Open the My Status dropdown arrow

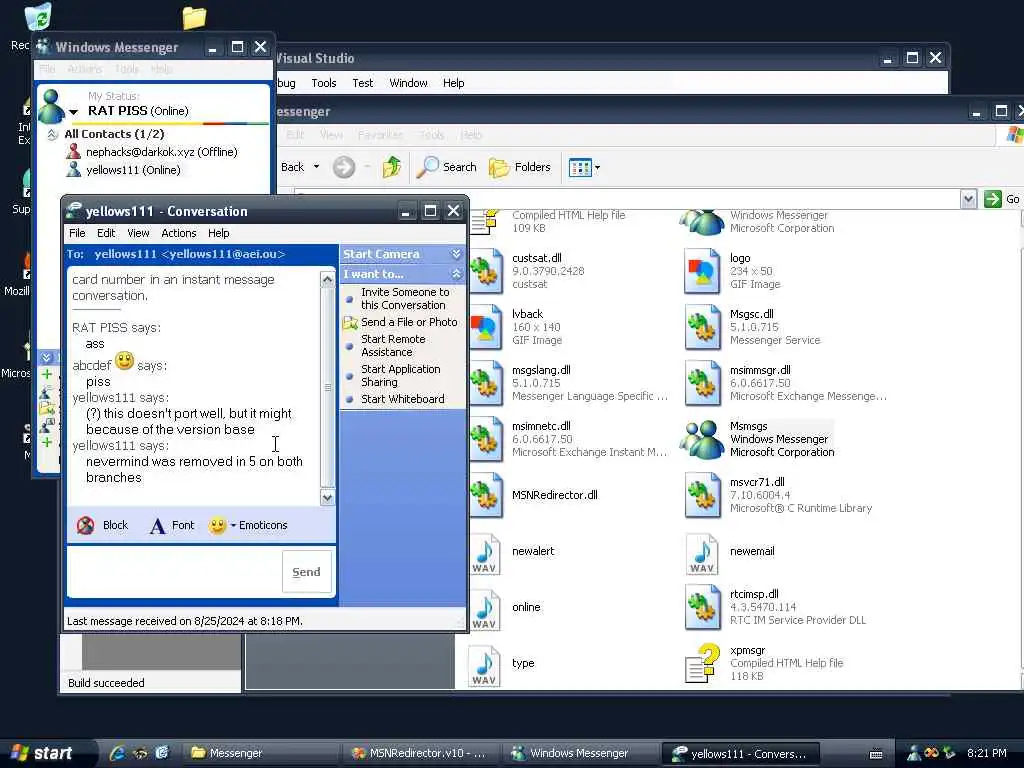[x=74, y=112]
